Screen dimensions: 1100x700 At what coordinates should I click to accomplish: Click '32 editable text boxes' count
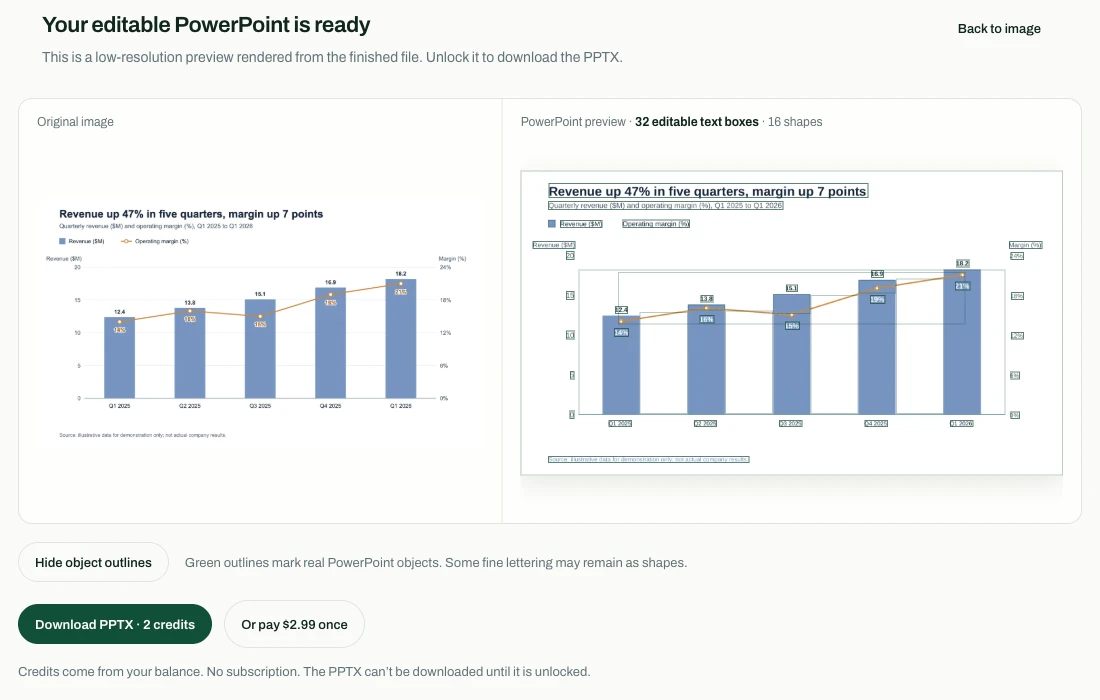(x=697, y=122)
